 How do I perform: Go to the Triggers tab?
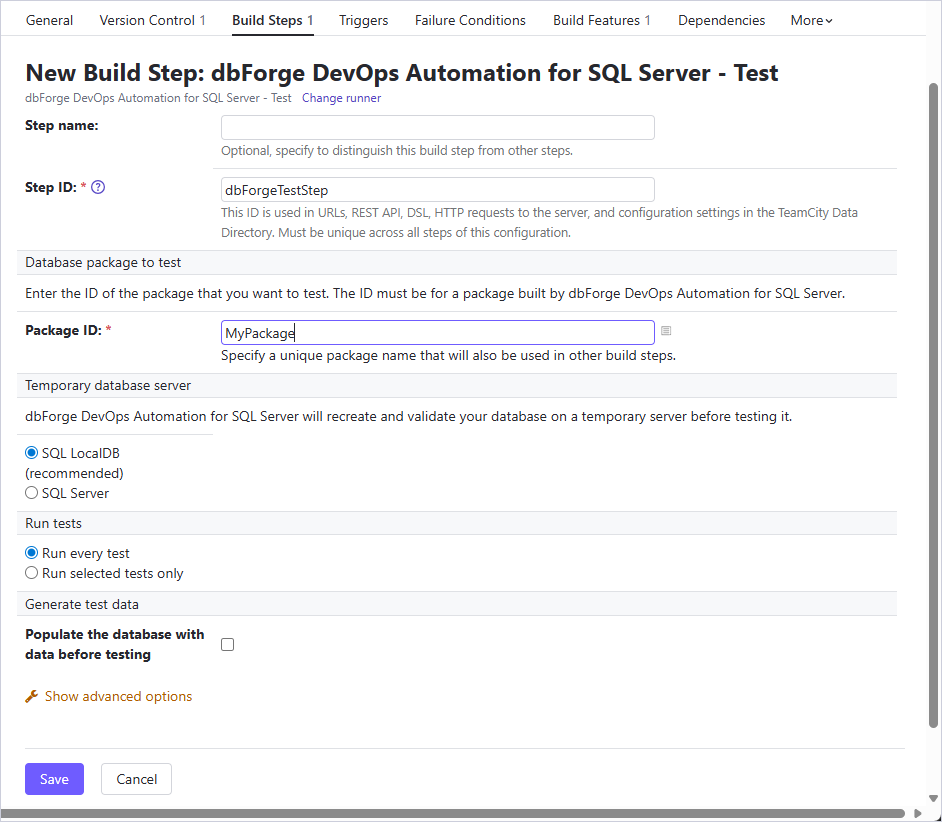pos(363,20)
